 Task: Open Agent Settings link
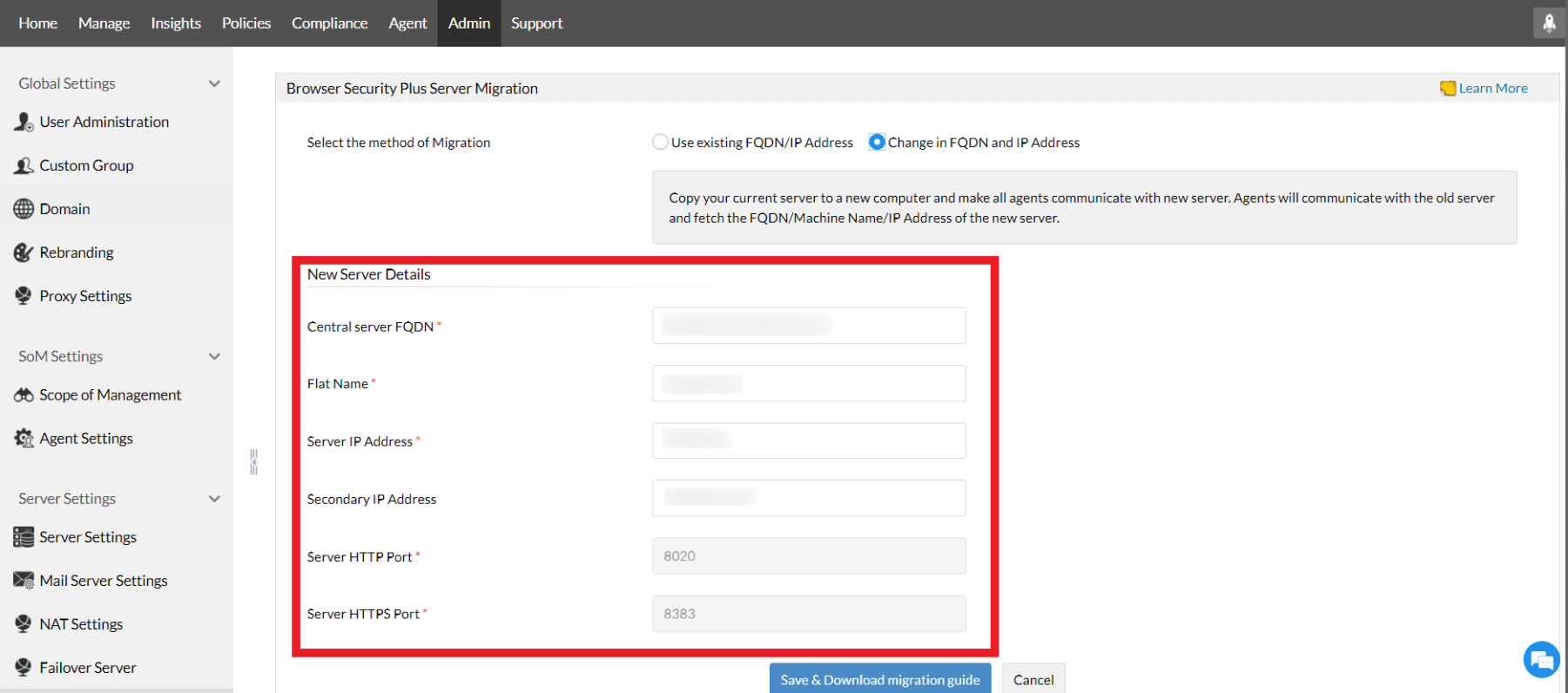click(86, 439)
